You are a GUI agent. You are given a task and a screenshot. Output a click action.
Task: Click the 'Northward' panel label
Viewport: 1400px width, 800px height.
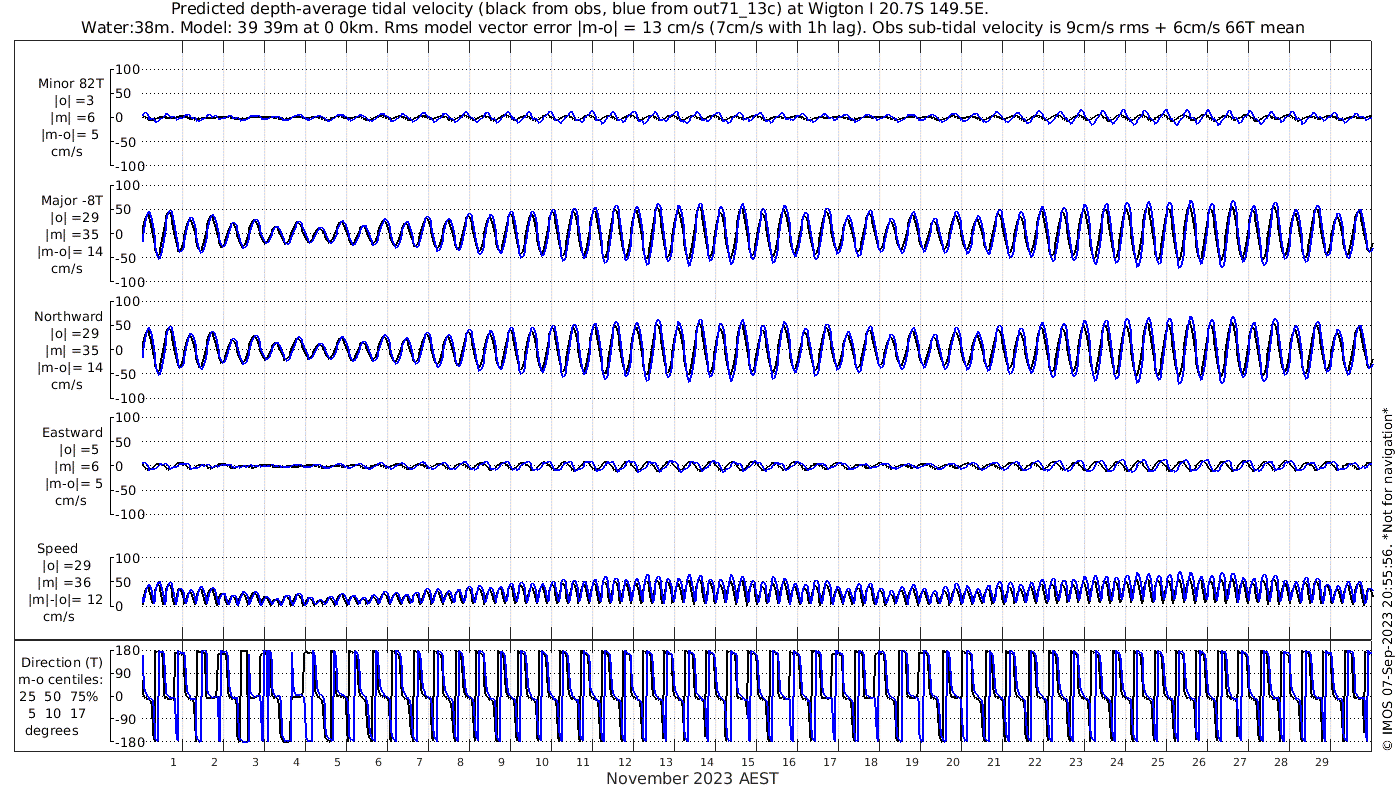68,317
